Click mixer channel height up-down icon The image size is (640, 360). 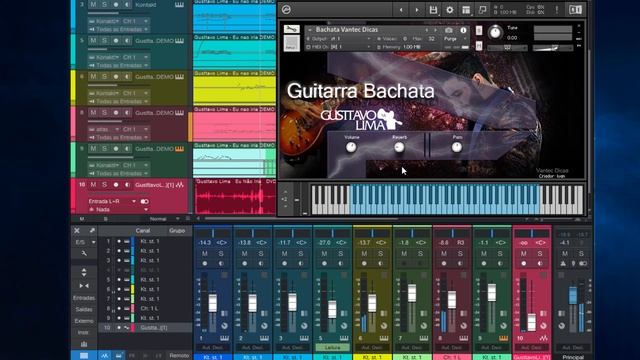point(84,272)
